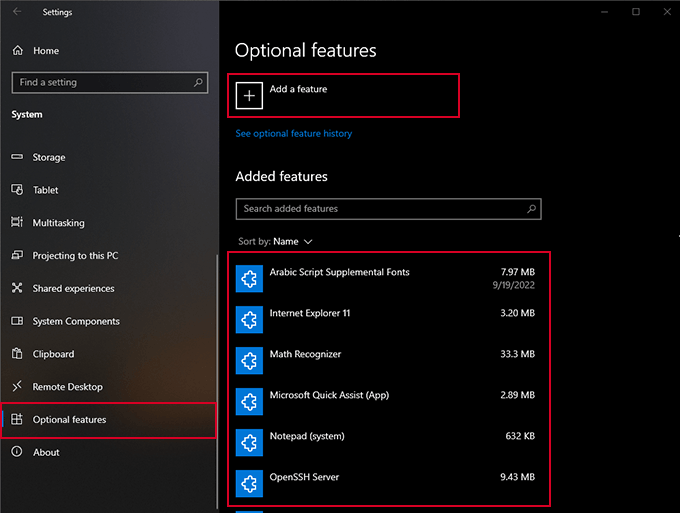Click the sidebar vertical scrollbar
The image size is (680, 513).
[217, 382]
